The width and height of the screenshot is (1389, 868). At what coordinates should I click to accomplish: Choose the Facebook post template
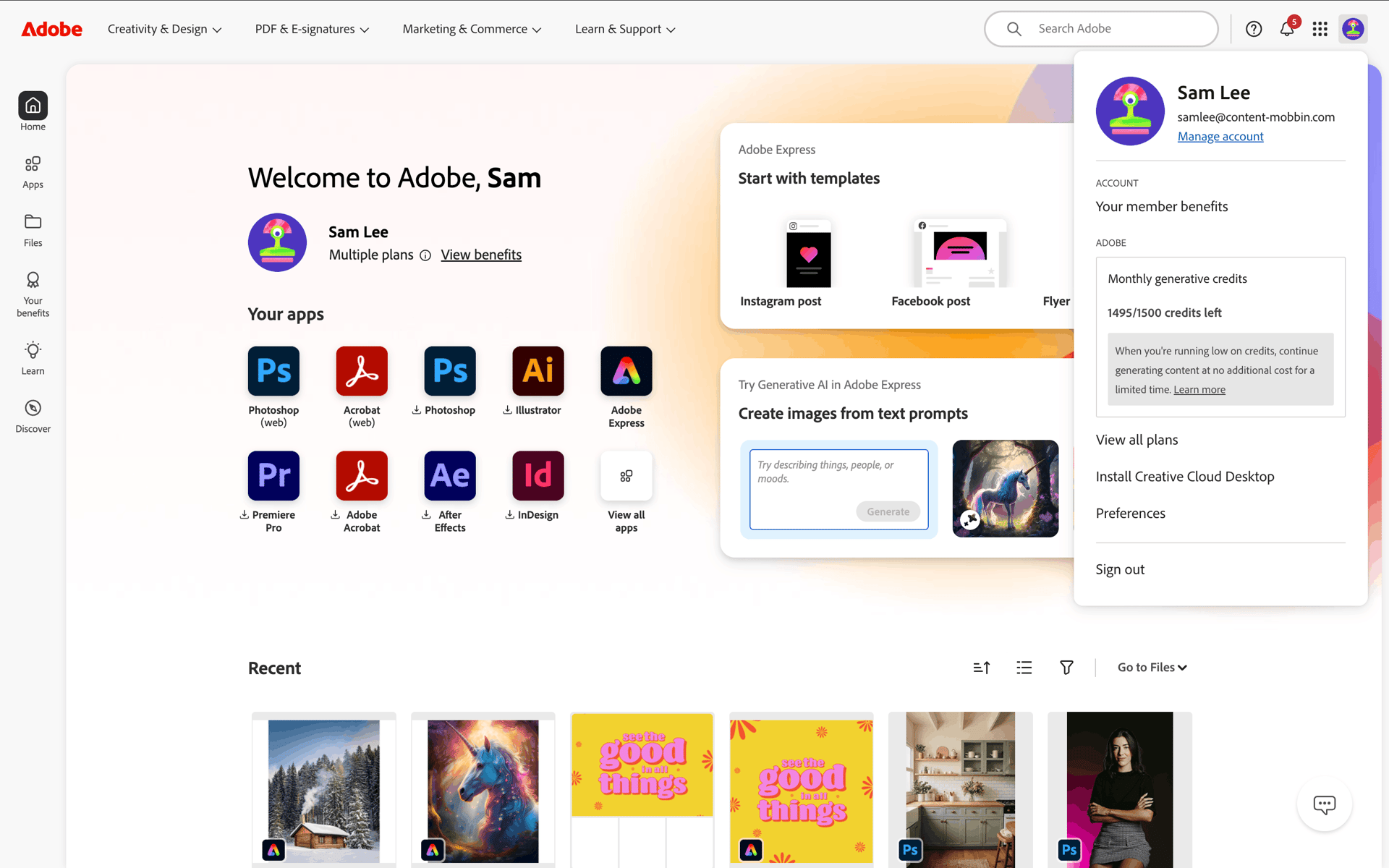point(959,263)
